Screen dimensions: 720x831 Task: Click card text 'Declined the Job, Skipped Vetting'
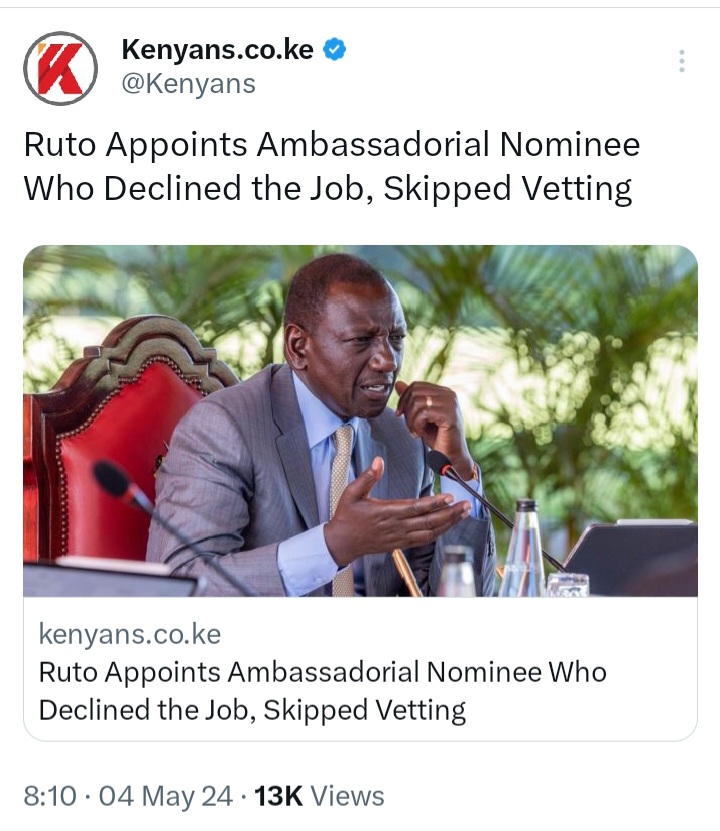pyautogui.click(x=252, y=710)
